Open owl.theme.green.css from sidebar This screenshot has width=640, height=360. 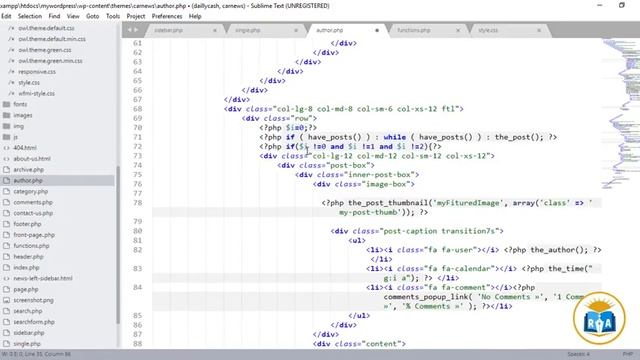click(44, 50)
